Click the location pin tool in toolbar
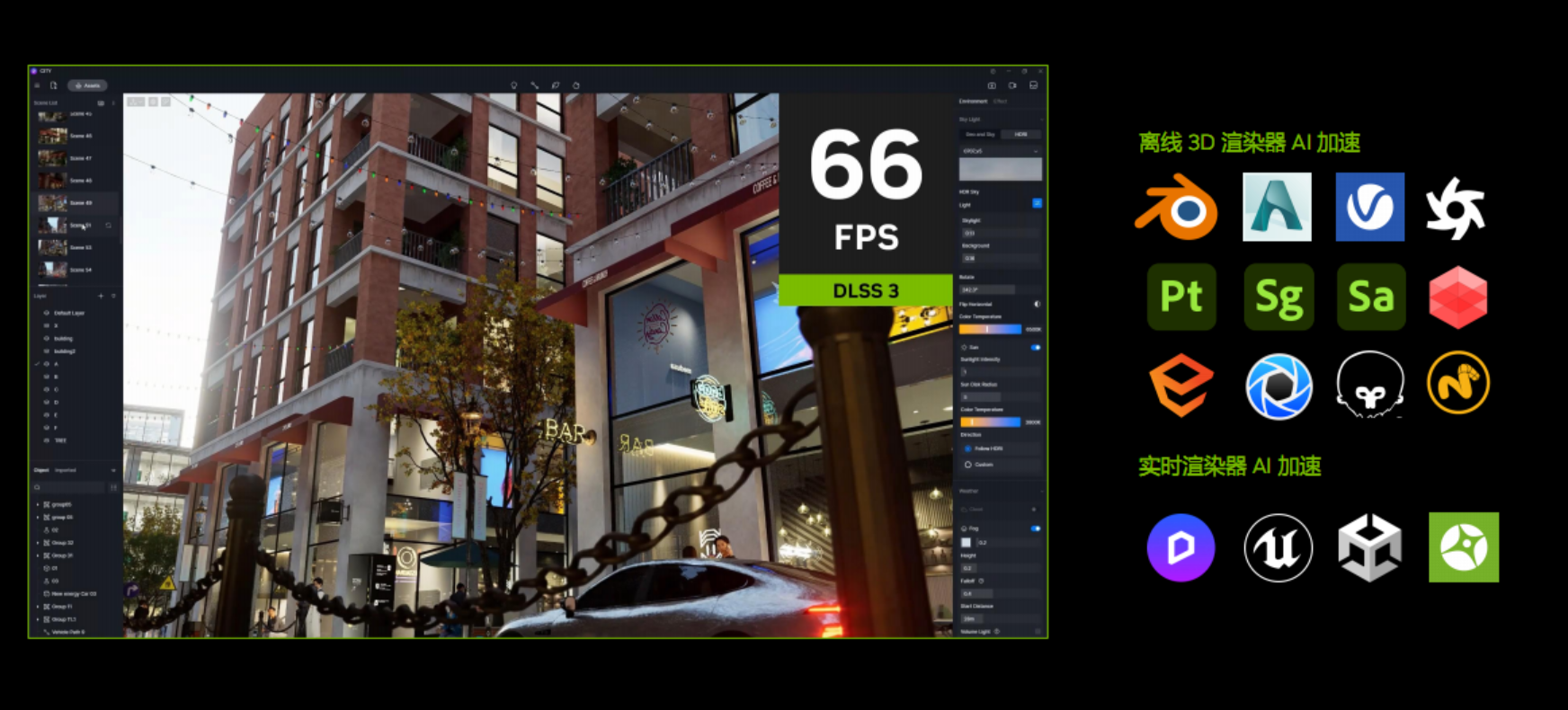The image size is (1568, 710). 513,85
